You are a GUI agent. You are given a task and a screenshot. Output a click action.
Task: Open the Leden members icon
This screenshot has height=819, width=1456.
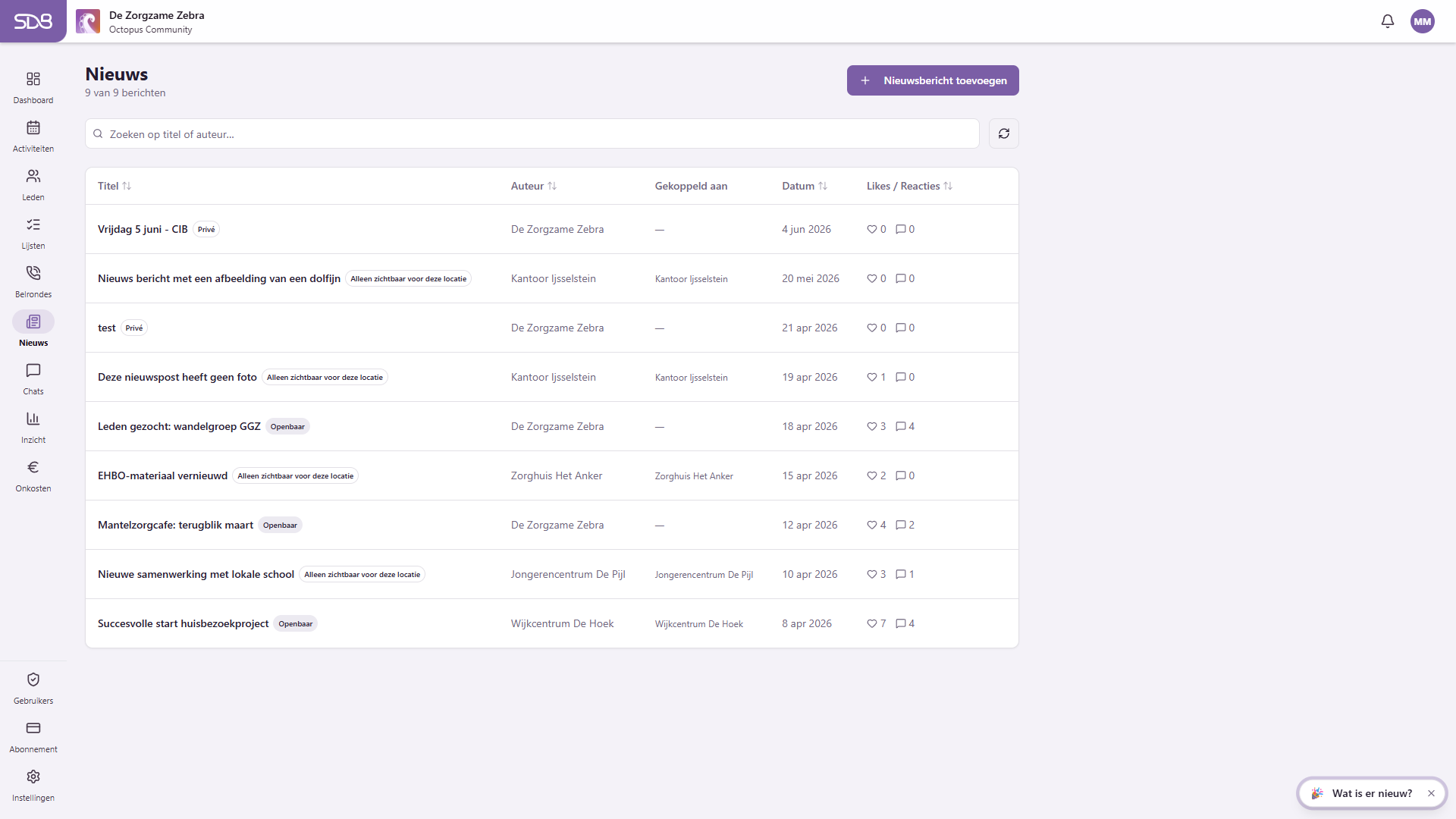tap(33, 176)
